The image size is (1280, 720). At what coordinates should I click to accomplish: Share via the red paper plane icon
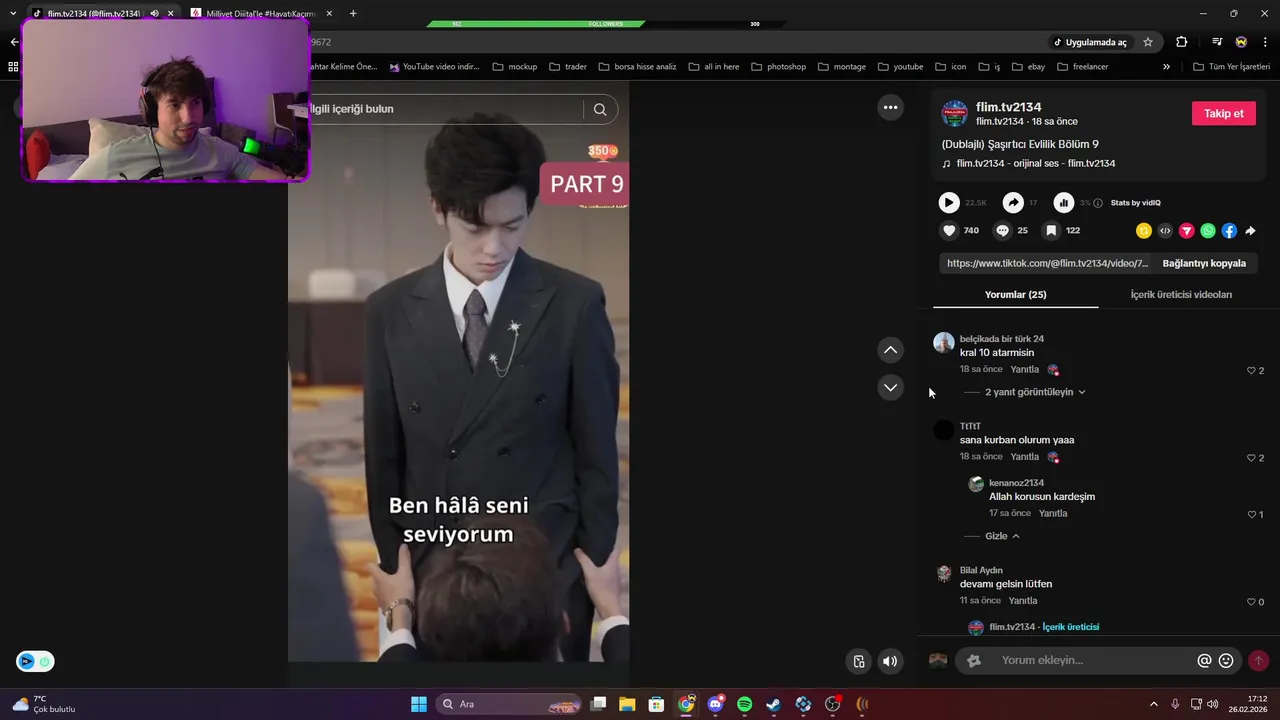coord(1187,231)
